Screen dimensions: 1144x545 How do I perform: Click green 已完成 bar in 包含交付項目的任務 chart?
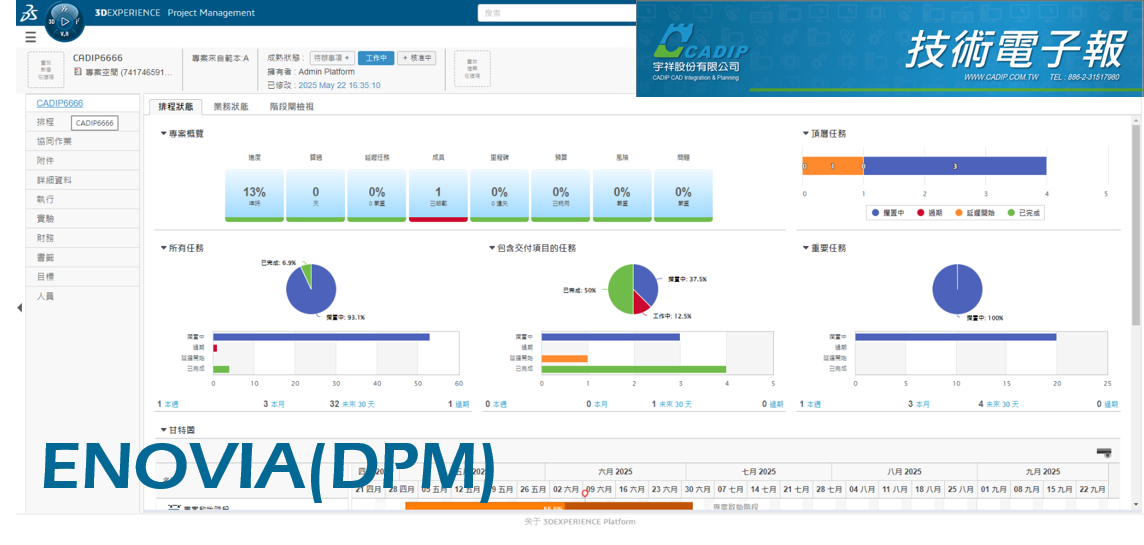[633, 369]
